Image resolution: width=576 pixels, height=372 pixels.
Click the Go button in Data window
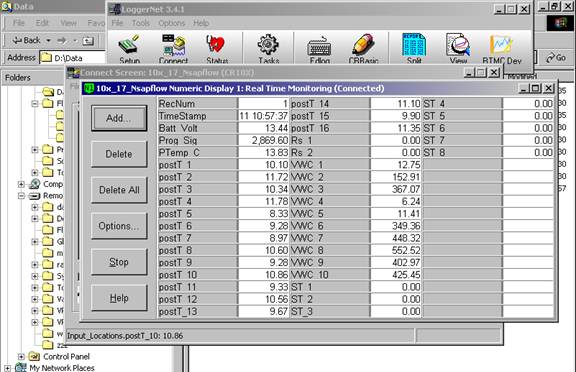(556, 58)
